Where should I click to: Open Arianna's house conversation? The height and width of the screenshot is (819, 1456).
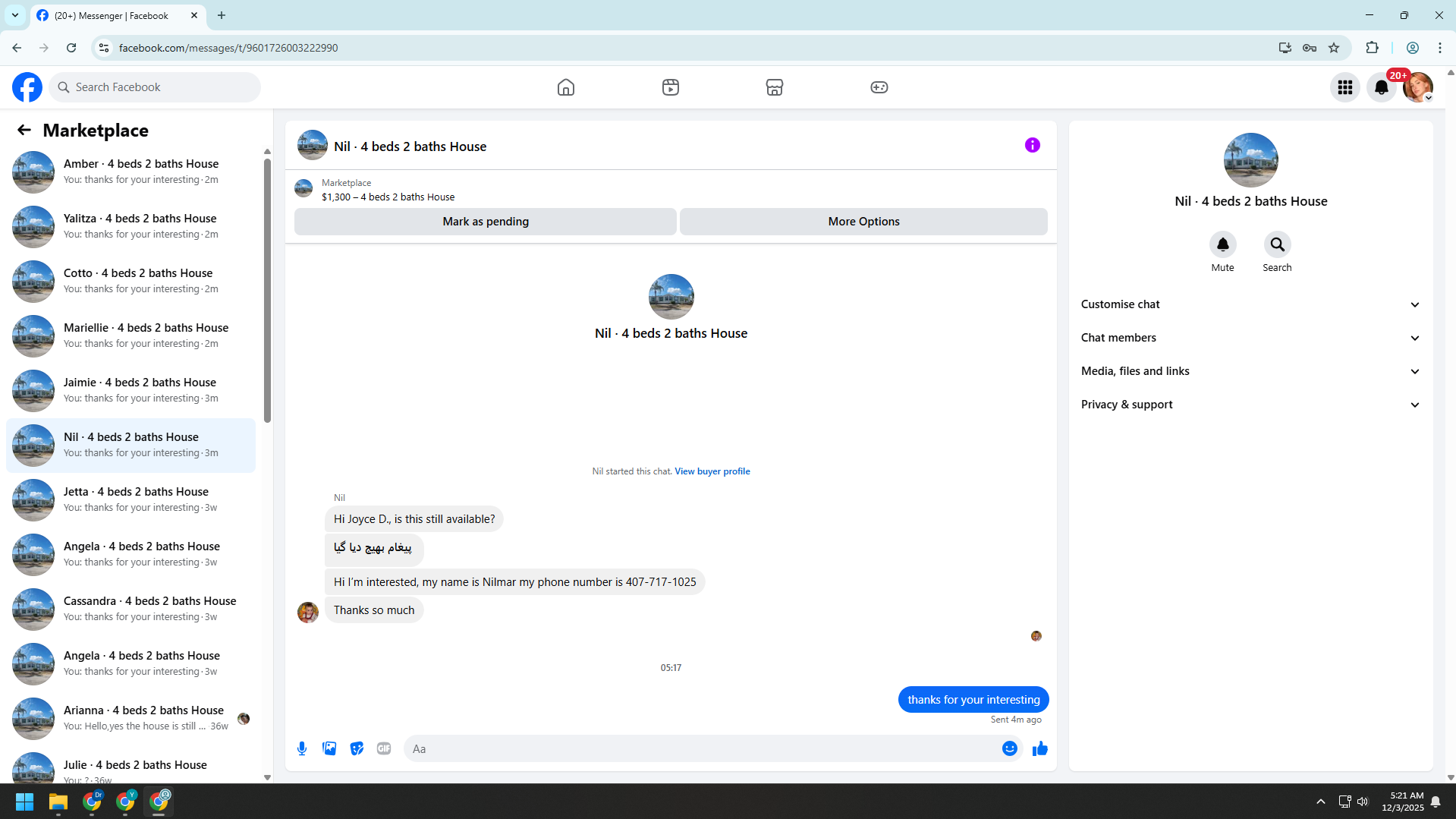(x=131, y=718)
